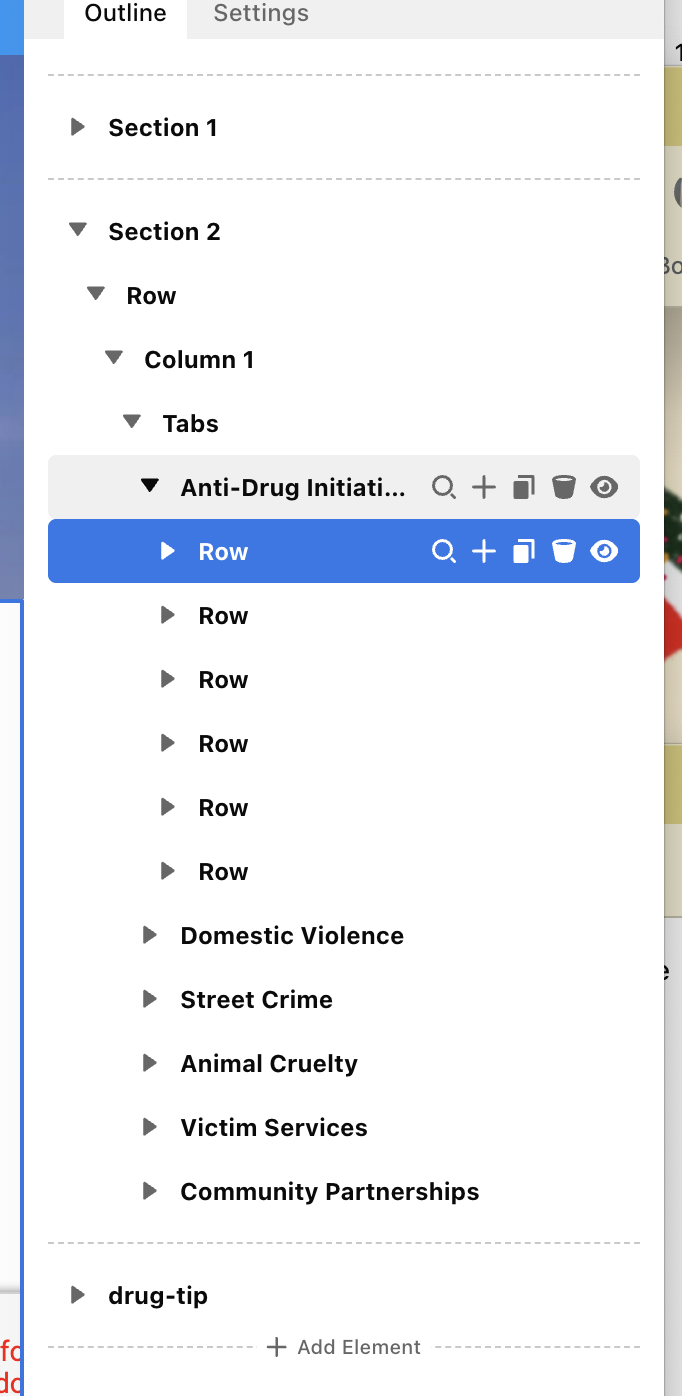Toggle visibility of Anti-Drug Initiative item
682x1396 pixels.
604,488
